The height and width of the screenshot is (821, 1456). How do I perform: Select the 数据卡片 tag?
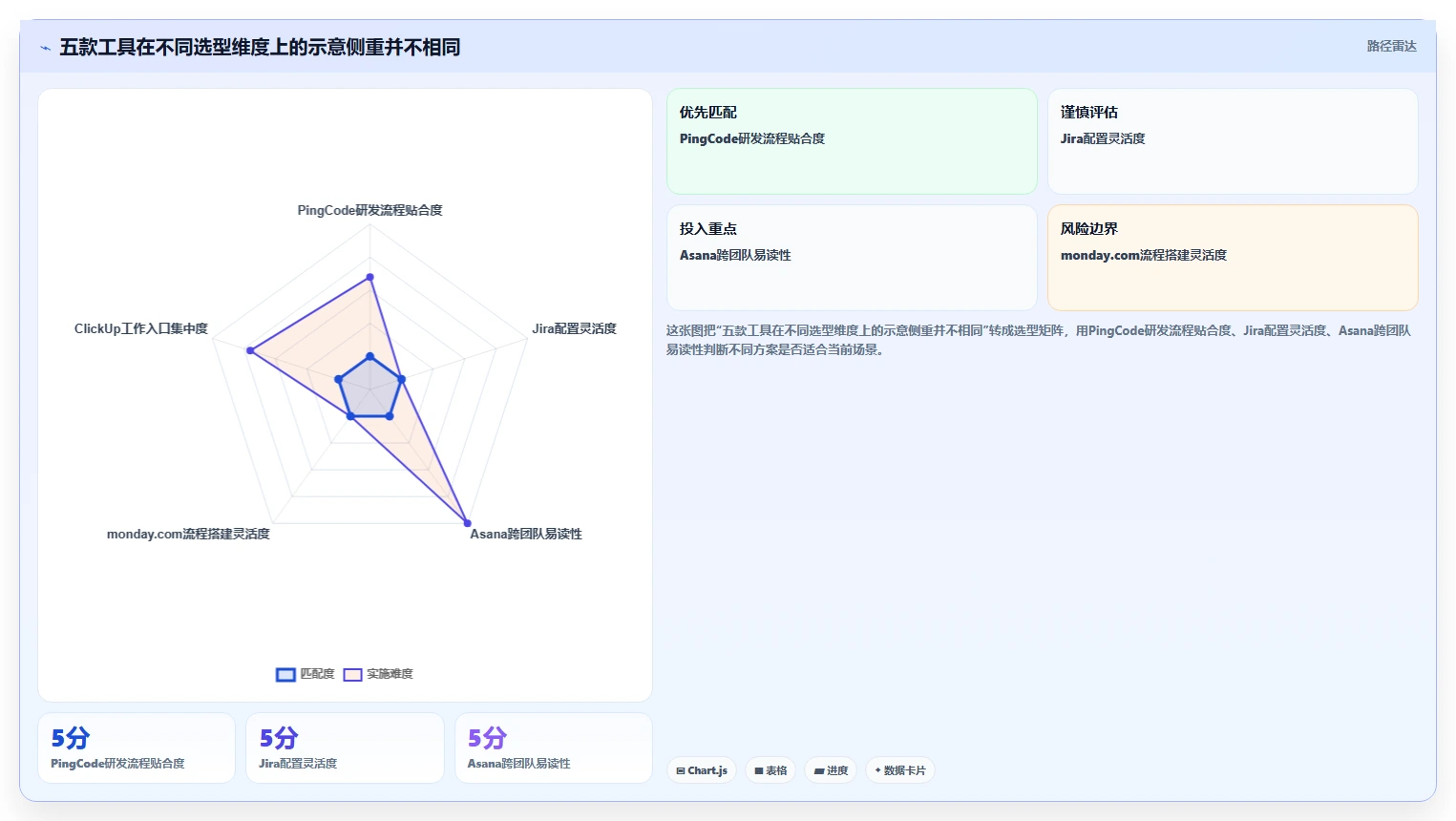tap(900, 770)
